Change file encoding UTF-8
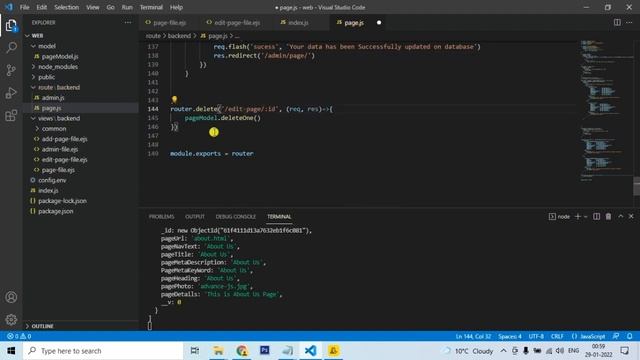640x360 pixels. (x=536, y=336)
